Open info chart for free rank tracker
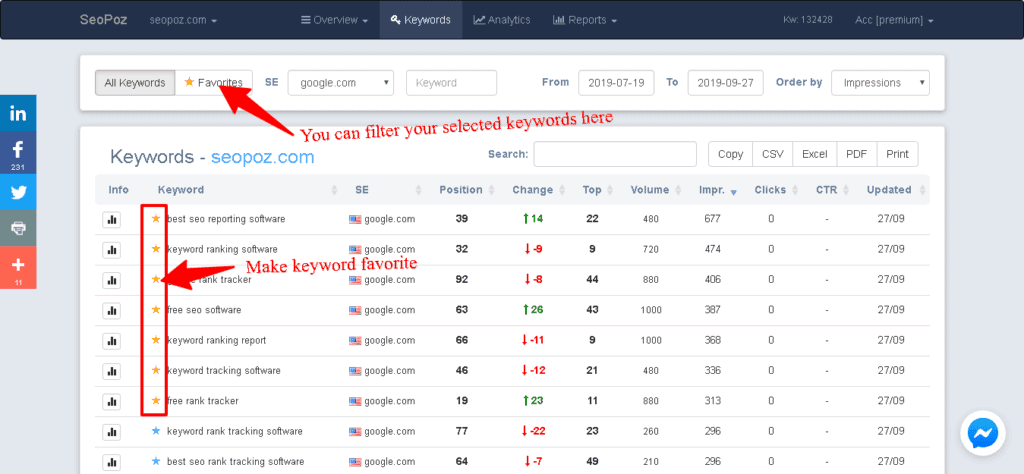 (x=112, y=401)
